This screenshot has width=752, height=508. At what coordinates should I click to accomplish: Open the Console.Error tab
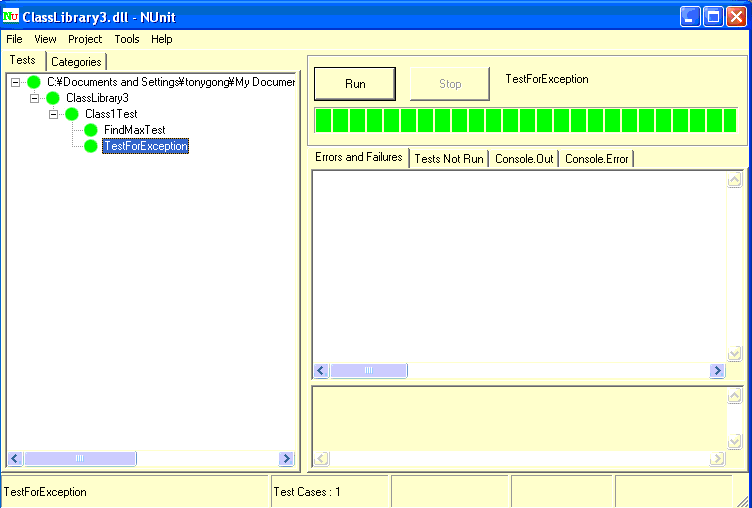click(x=597, y=159)
